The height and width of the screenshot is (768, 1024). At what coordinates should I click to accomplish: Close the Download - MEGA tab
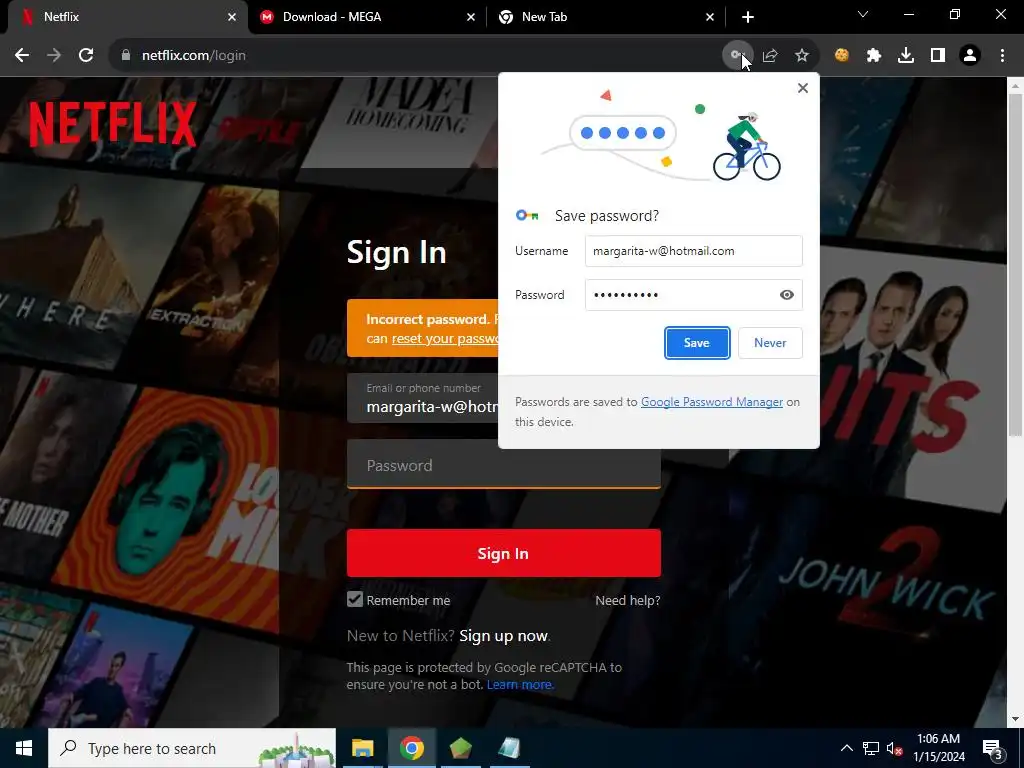[x=471, y=17]
